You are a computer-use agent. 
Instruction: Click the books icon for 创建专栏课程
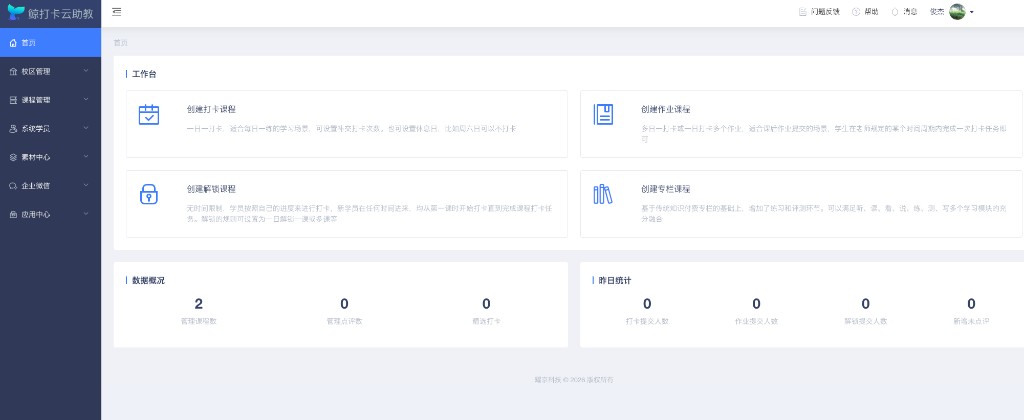tap(602, 194)
